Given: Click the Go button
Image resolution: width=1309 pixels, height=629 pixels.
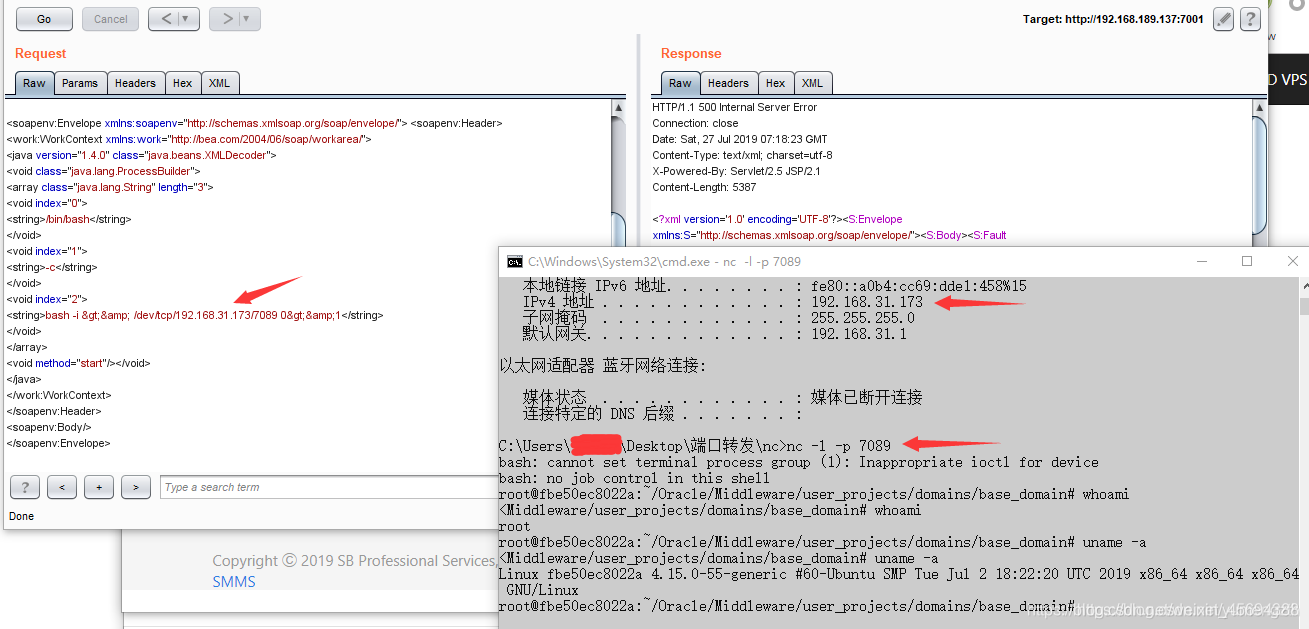Looking at the screenshot, I should (x=44, y=19).
